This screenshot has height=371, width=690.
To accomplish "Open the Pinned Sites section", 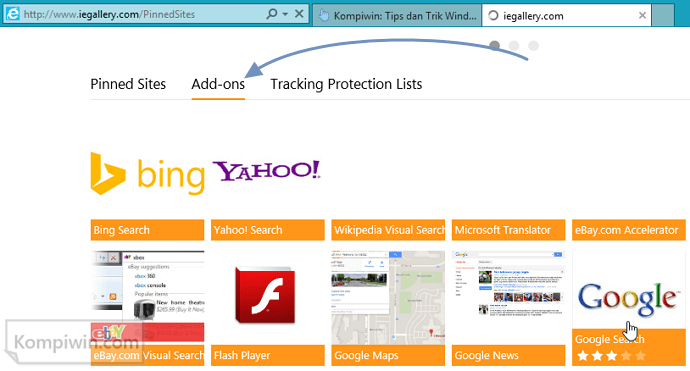I will 128,84.
